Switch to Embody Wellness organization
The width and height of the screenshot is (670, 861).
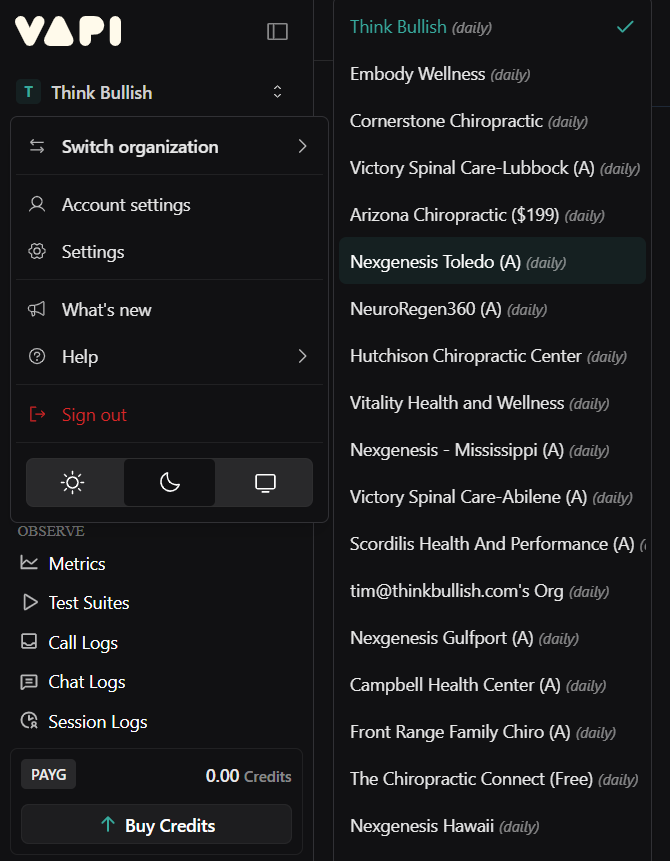pyautogui.click(x=492, y=74)
